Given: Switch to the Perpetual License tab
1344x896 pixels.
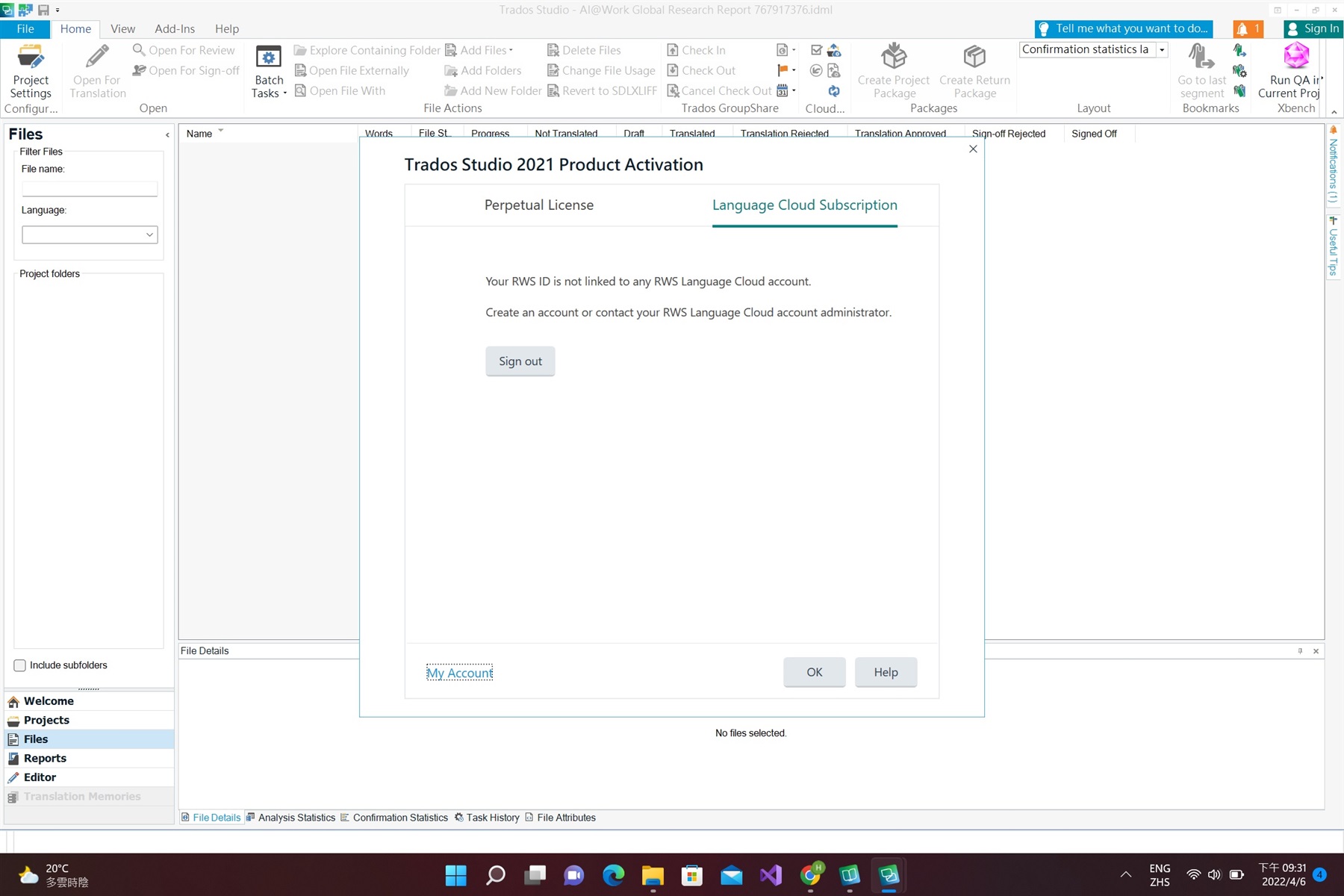Looking at the screenshot, I should pos(538,205).
